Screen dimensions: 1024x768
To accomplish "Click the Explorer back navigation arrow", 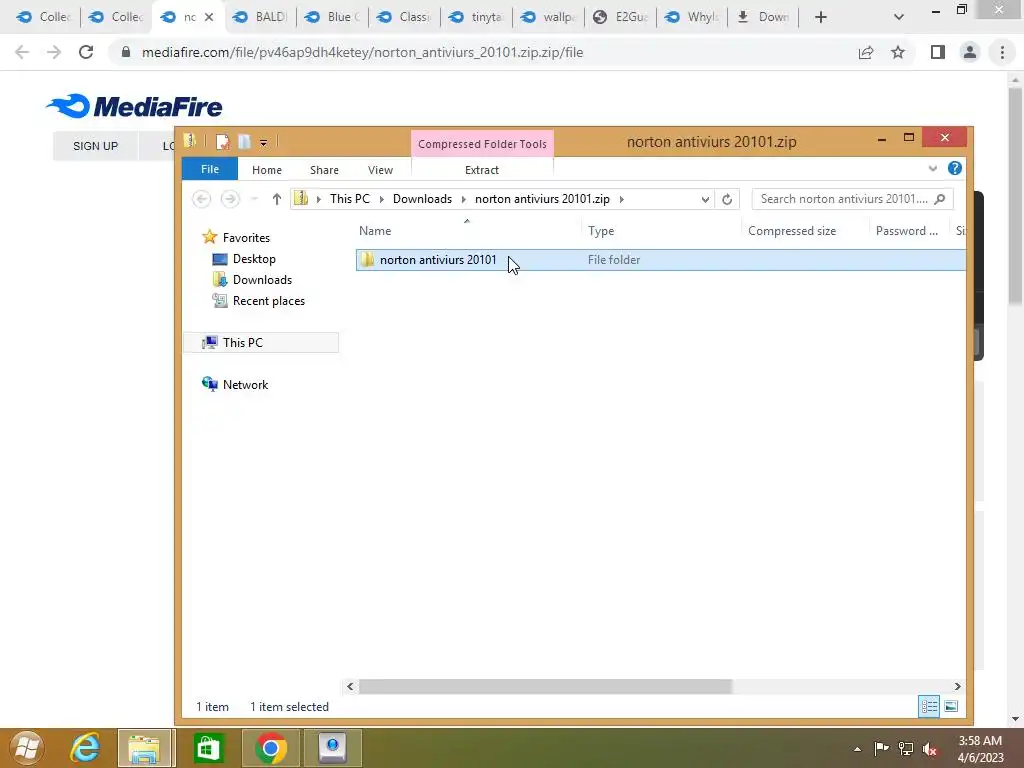I will tap(202, 199).
